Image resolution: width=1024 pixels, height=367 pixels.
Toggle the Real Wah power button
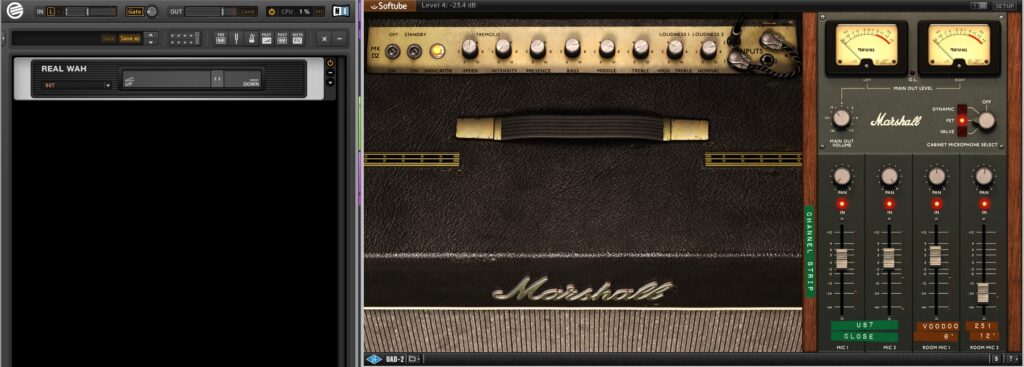click(x=330, y=63)
